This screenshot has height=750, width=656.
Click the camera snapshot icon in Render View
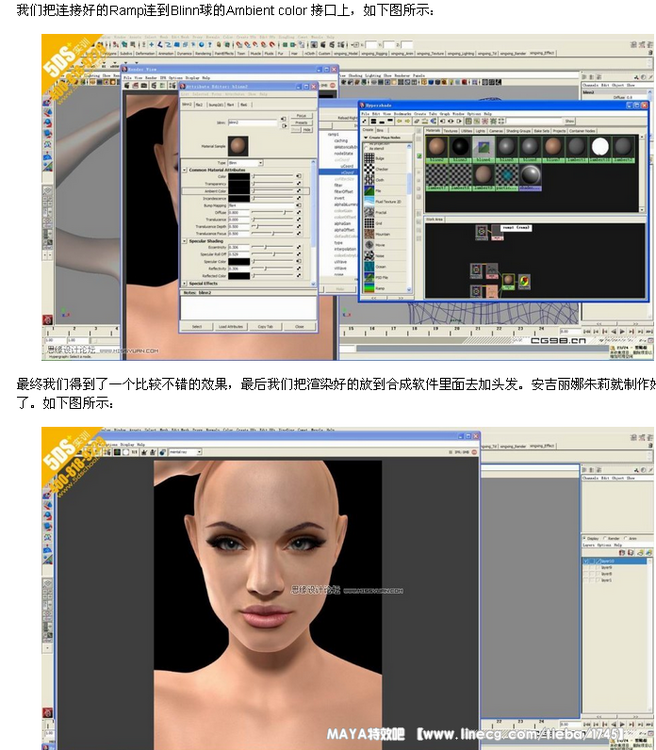click(x=144, y=86)
